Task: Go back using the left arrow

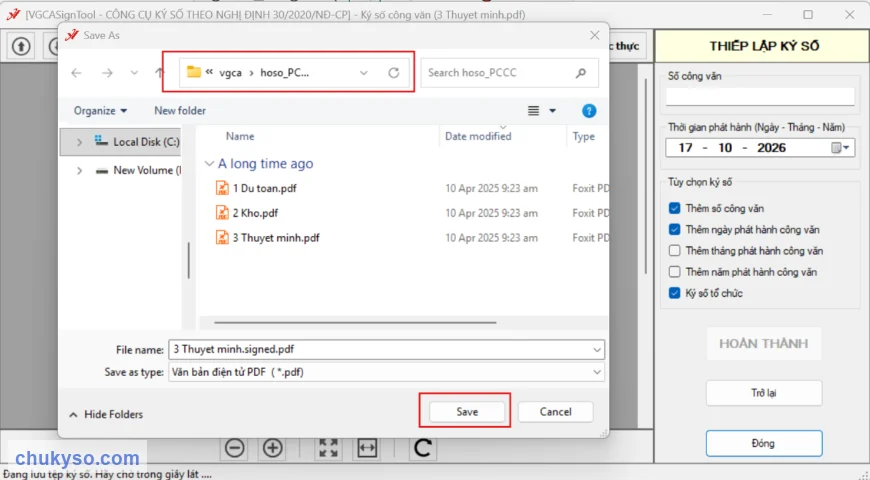Action: tap(77, 73)
